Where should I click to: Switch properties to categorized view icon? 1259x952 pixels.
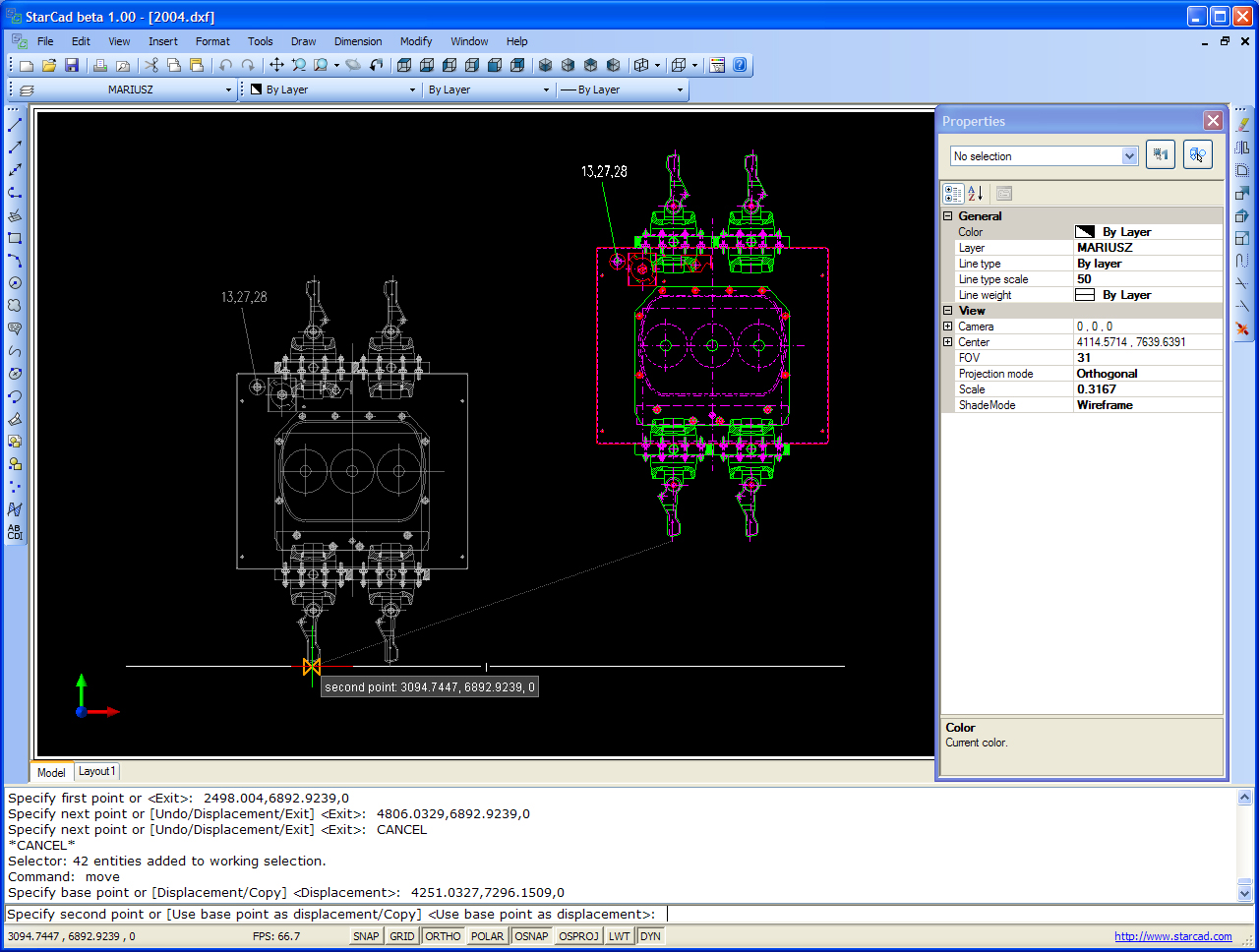pyautogui.click(x=953, y=194)
